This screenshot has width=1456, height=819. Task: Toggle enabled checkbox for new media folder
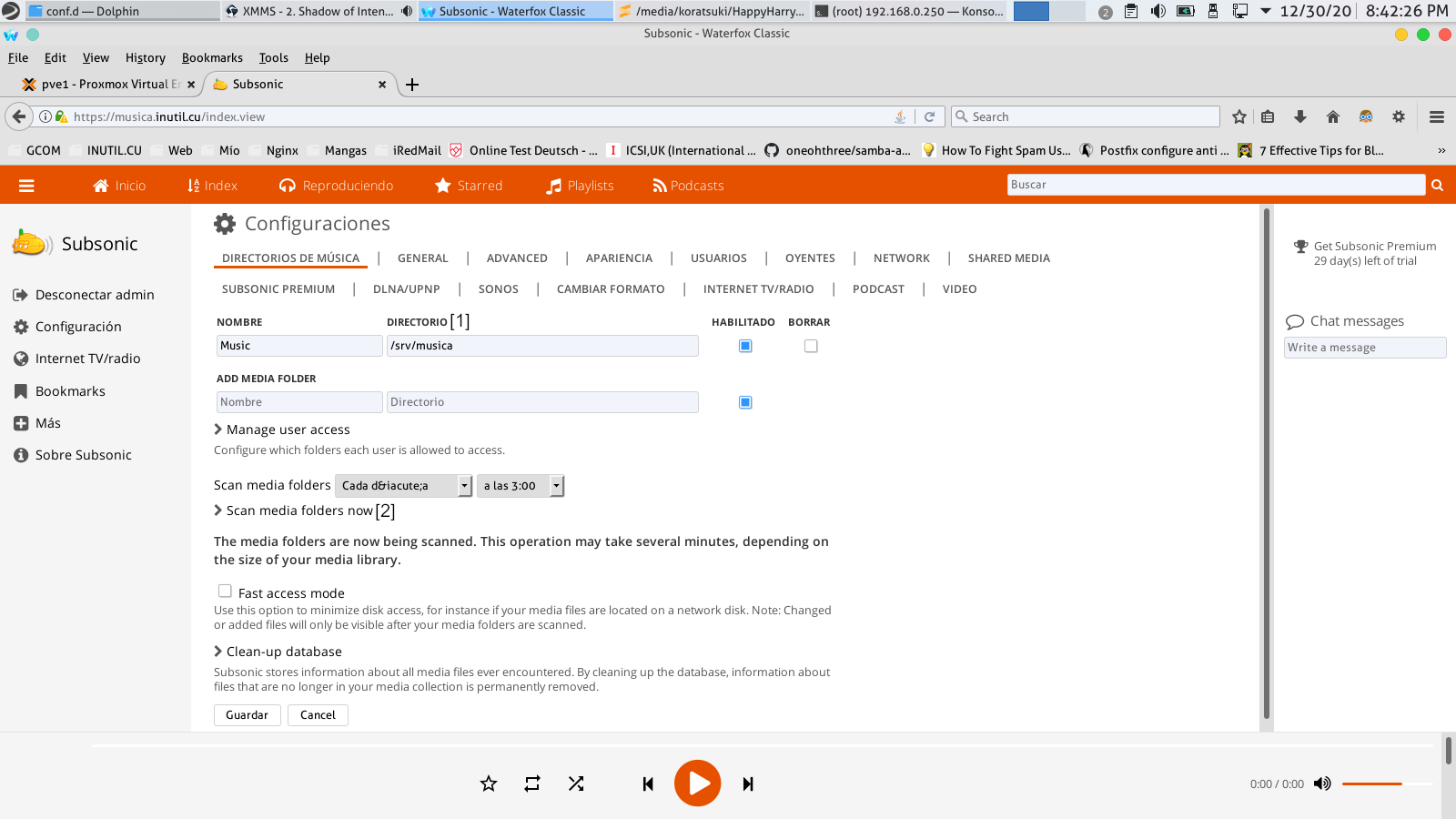tap(745, 402)
